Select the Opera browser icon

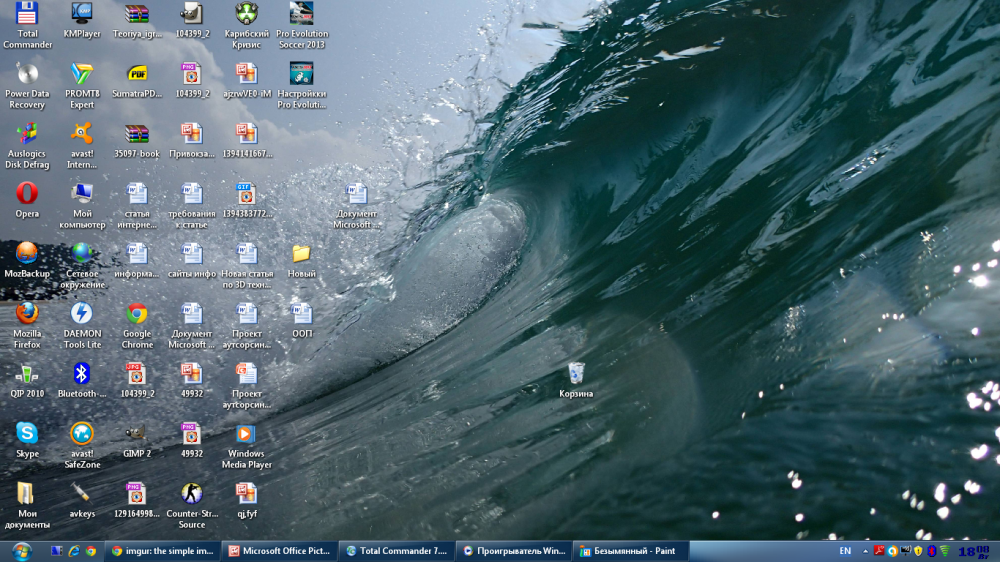(27, 200)
